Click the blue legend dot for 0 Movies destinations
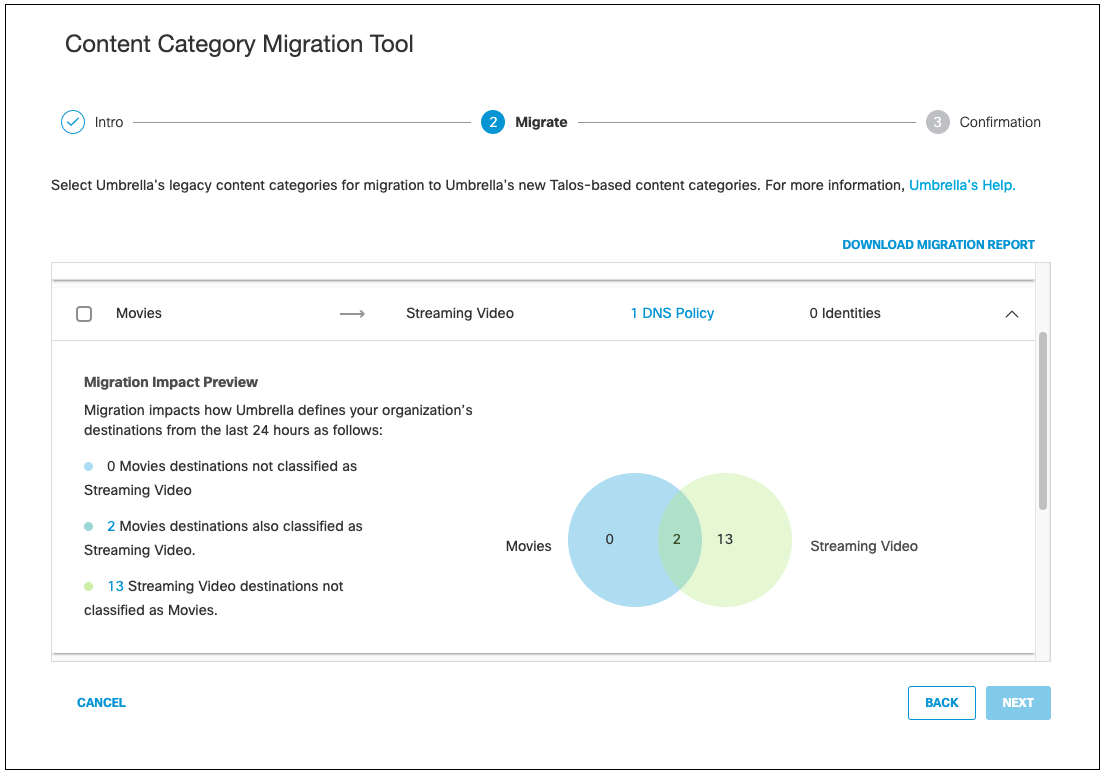The image size is (1102, 775). tap(89, 467)
